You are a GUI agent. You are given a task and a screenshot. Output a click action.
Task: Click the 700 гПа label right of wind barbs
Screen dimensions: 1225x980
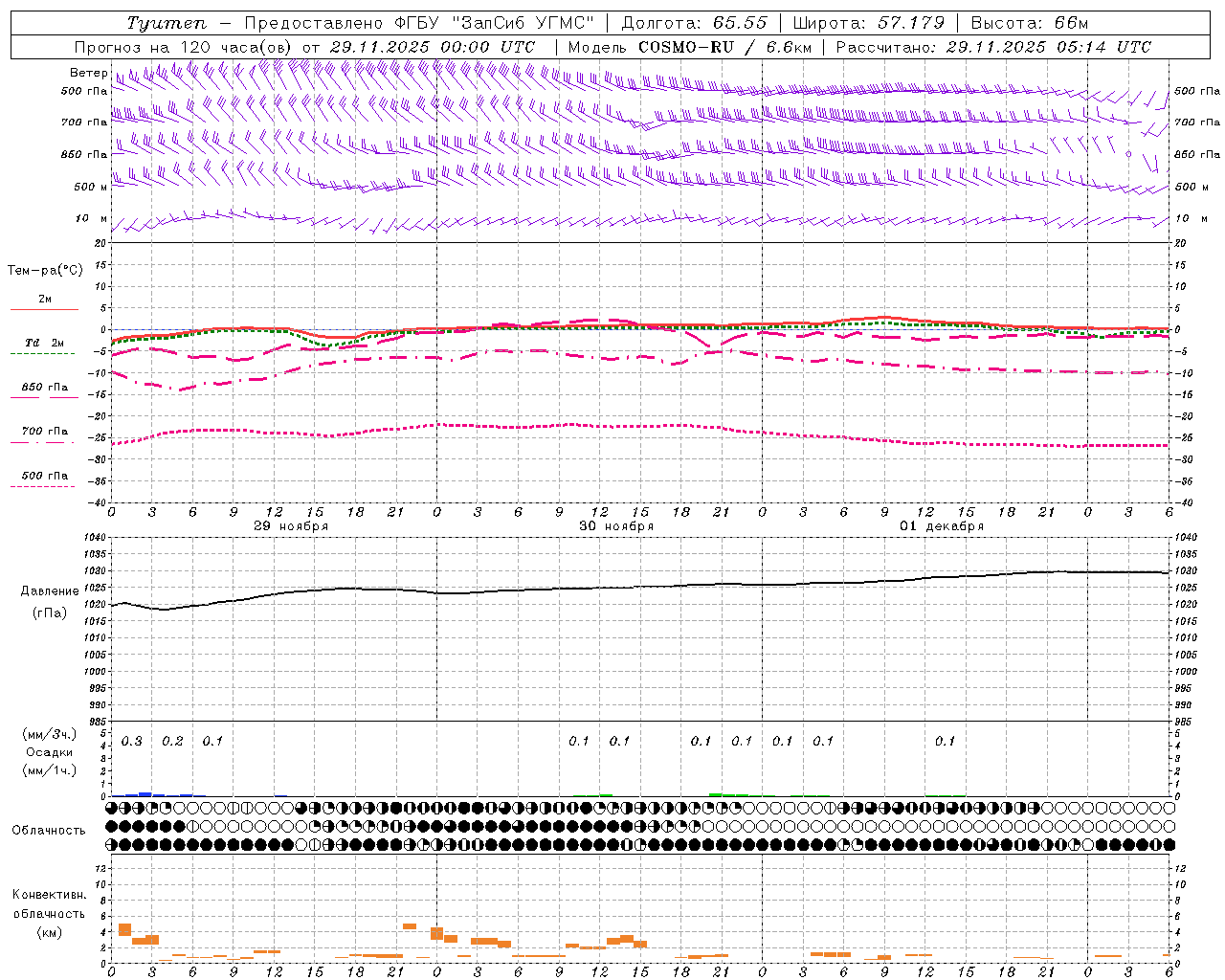coord(1197,122)
